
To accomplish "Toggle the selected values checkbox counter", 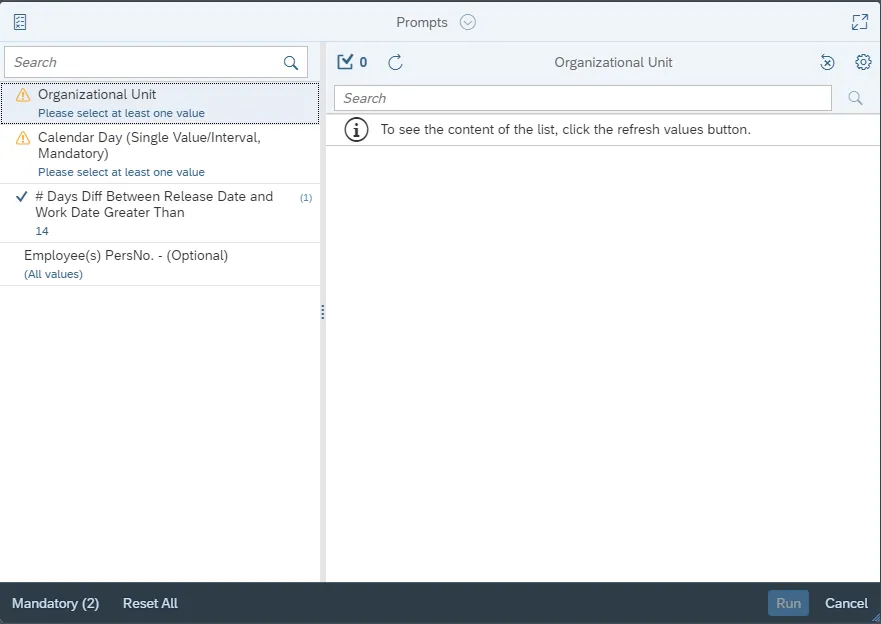I will 352,62.
